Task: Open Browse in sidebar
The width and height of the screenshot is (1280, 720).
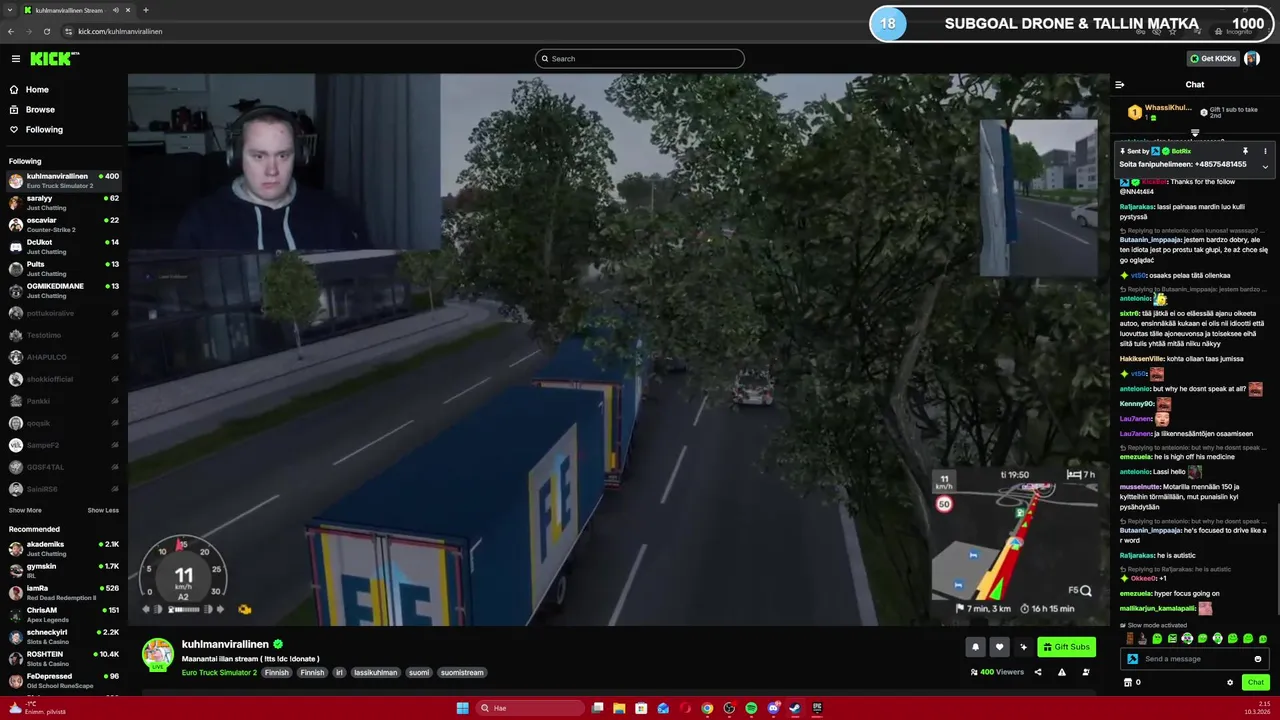Action: (40, 109)
